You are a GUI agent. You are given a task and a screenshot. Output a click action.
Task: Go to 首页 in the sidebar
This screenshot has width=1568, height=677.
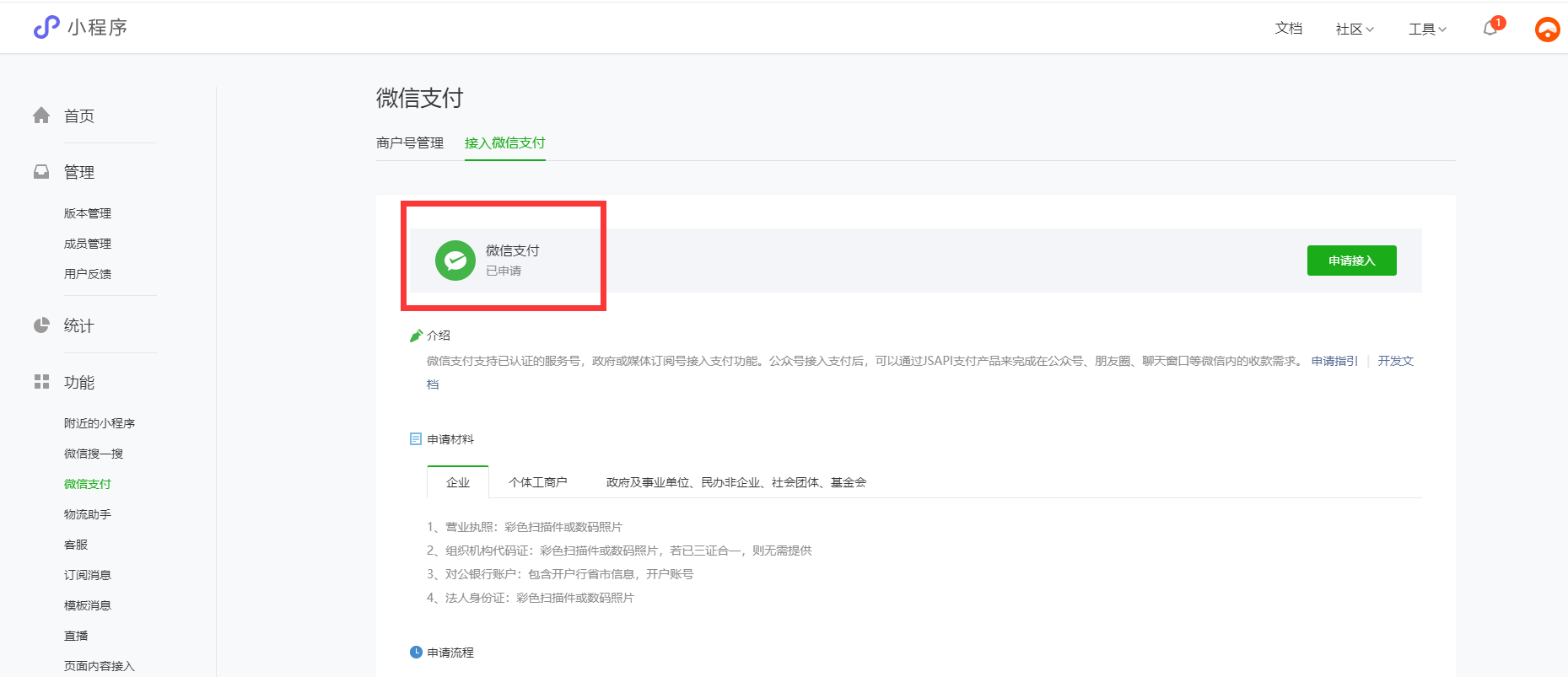[79, 116]
